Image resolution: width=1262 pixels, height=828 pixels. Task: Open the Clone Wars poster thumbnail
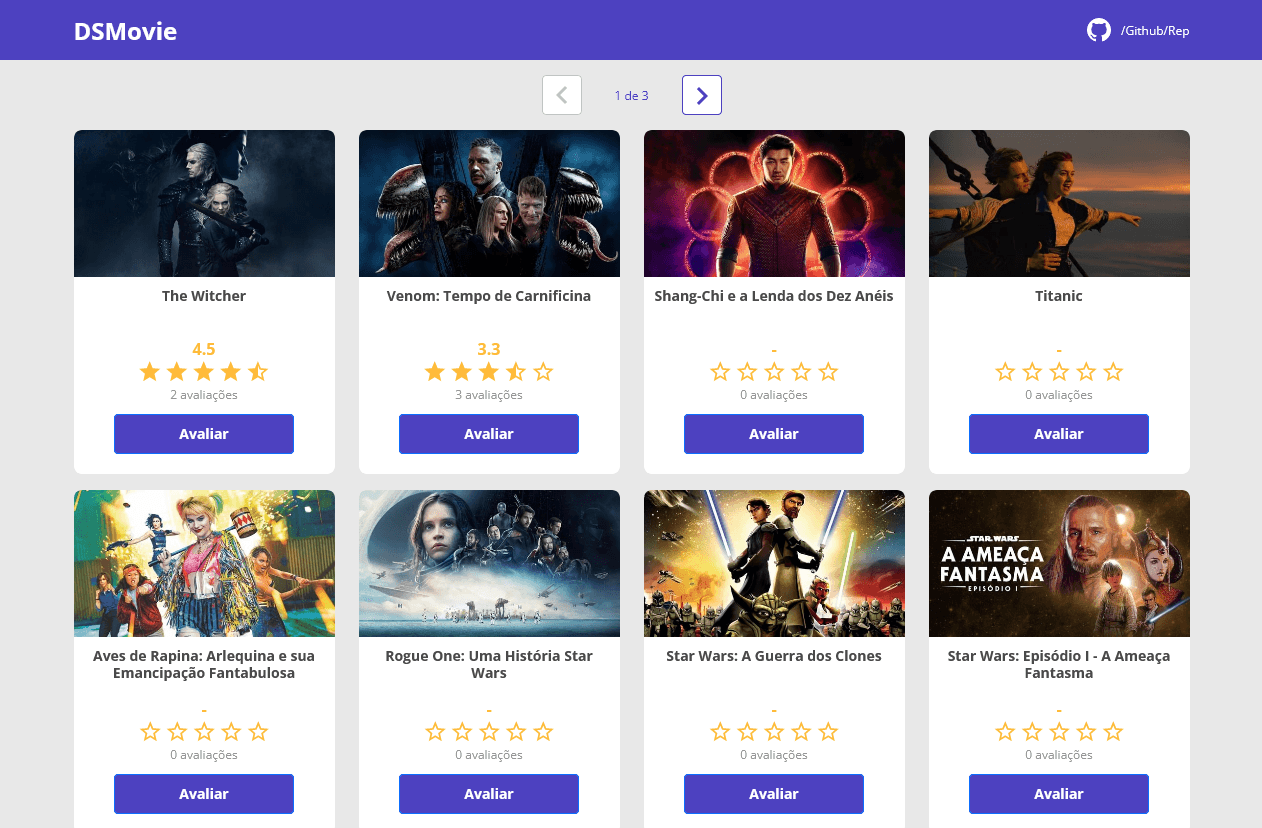click(x=774, y=563)
